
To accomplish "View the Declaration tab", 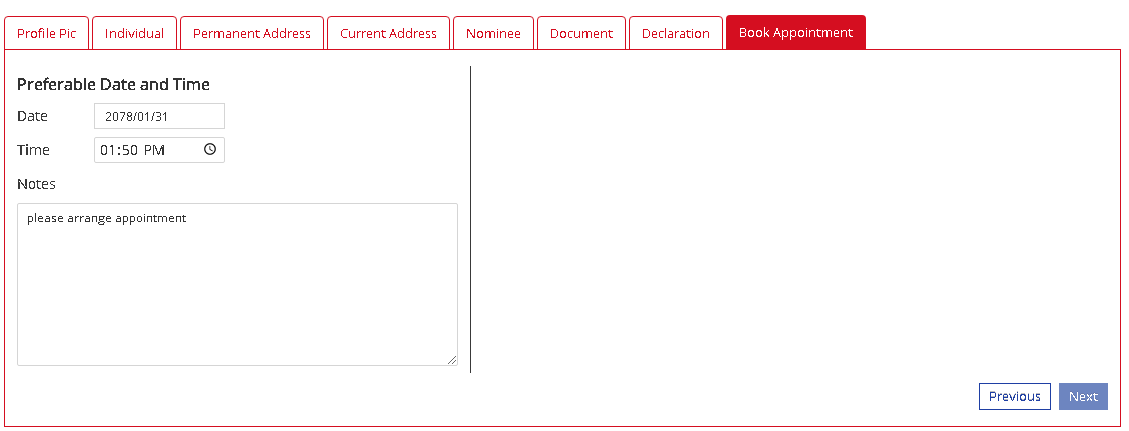I will click(x=676, y=33).
